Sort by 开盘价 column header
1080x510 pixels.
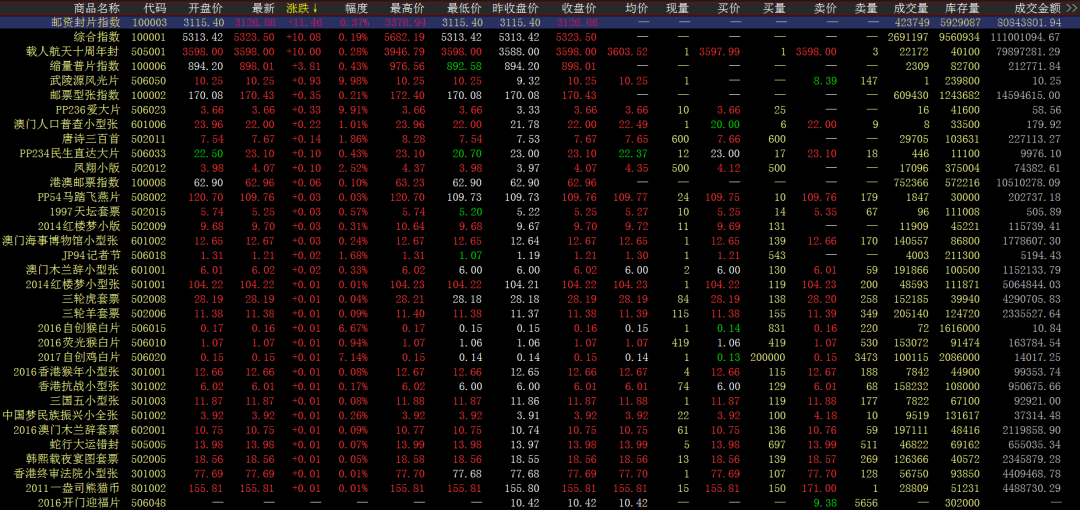click(x=205, y=8)
